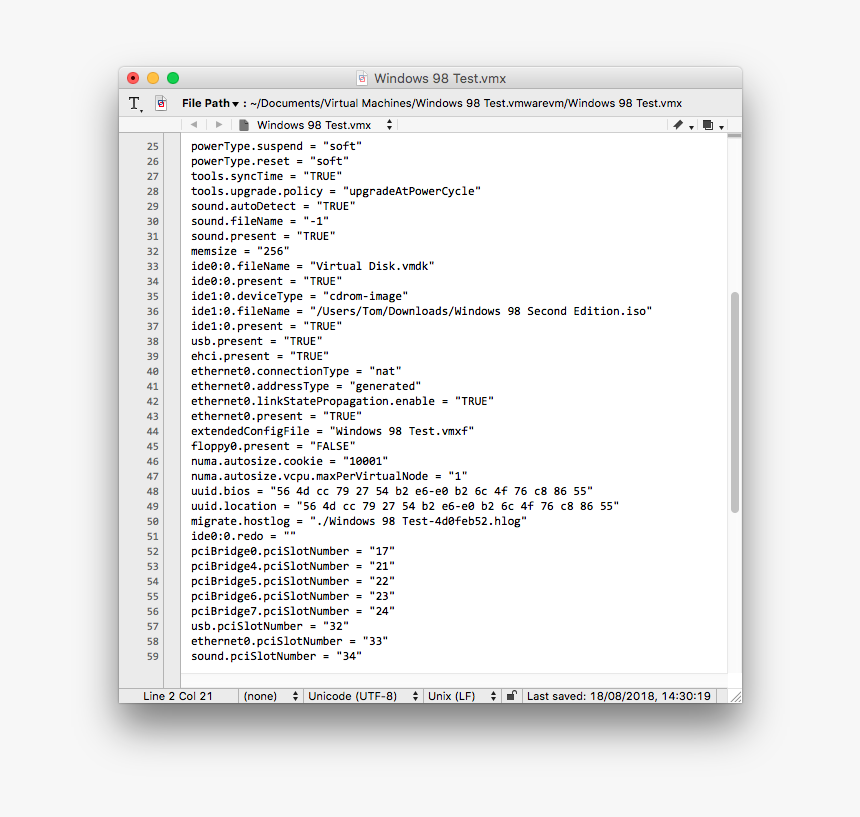Place cursor in tools.syncTime line
Viewport: 860px width, 817px height.
267,176
